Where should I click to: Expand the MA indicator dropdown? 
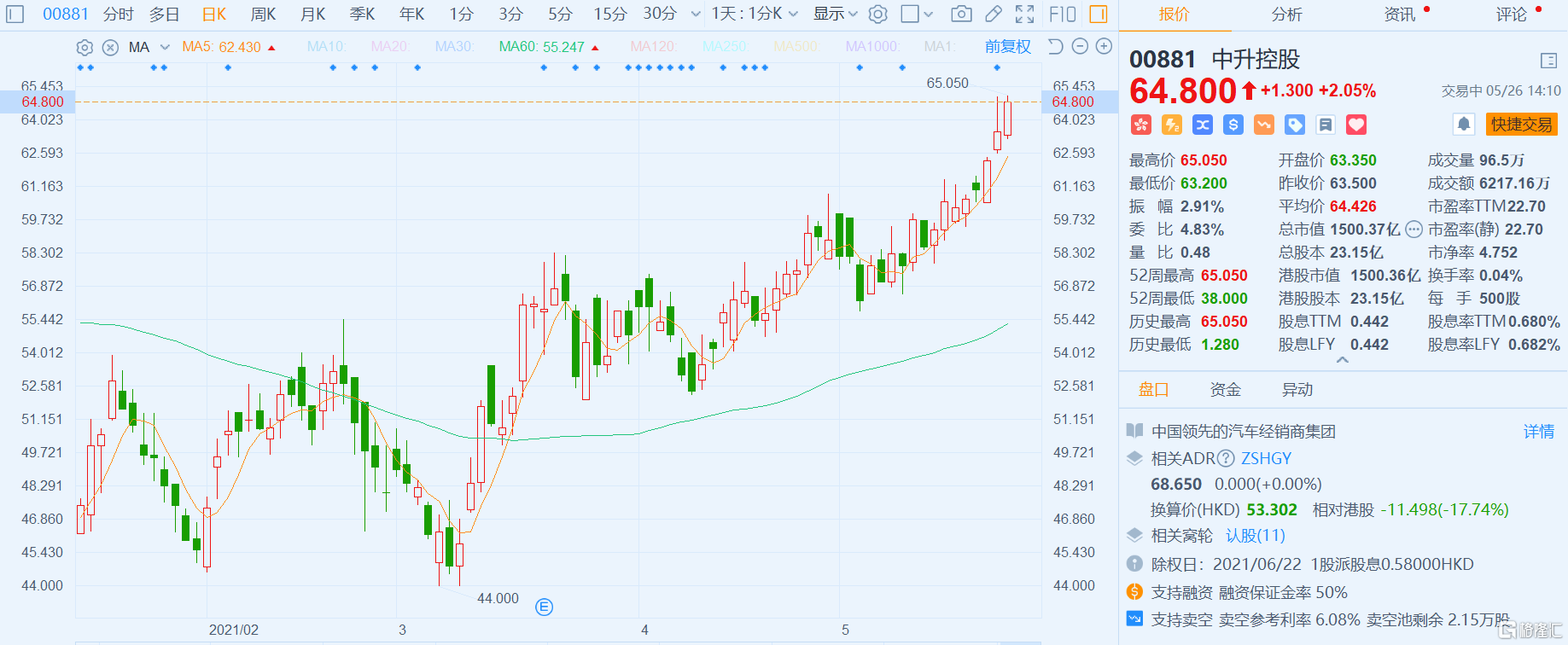[x=165, y=47]
